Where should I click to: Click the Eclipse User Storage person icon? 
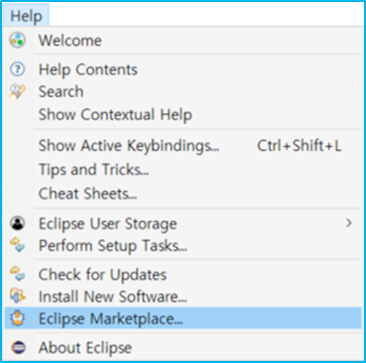(17, 223)
